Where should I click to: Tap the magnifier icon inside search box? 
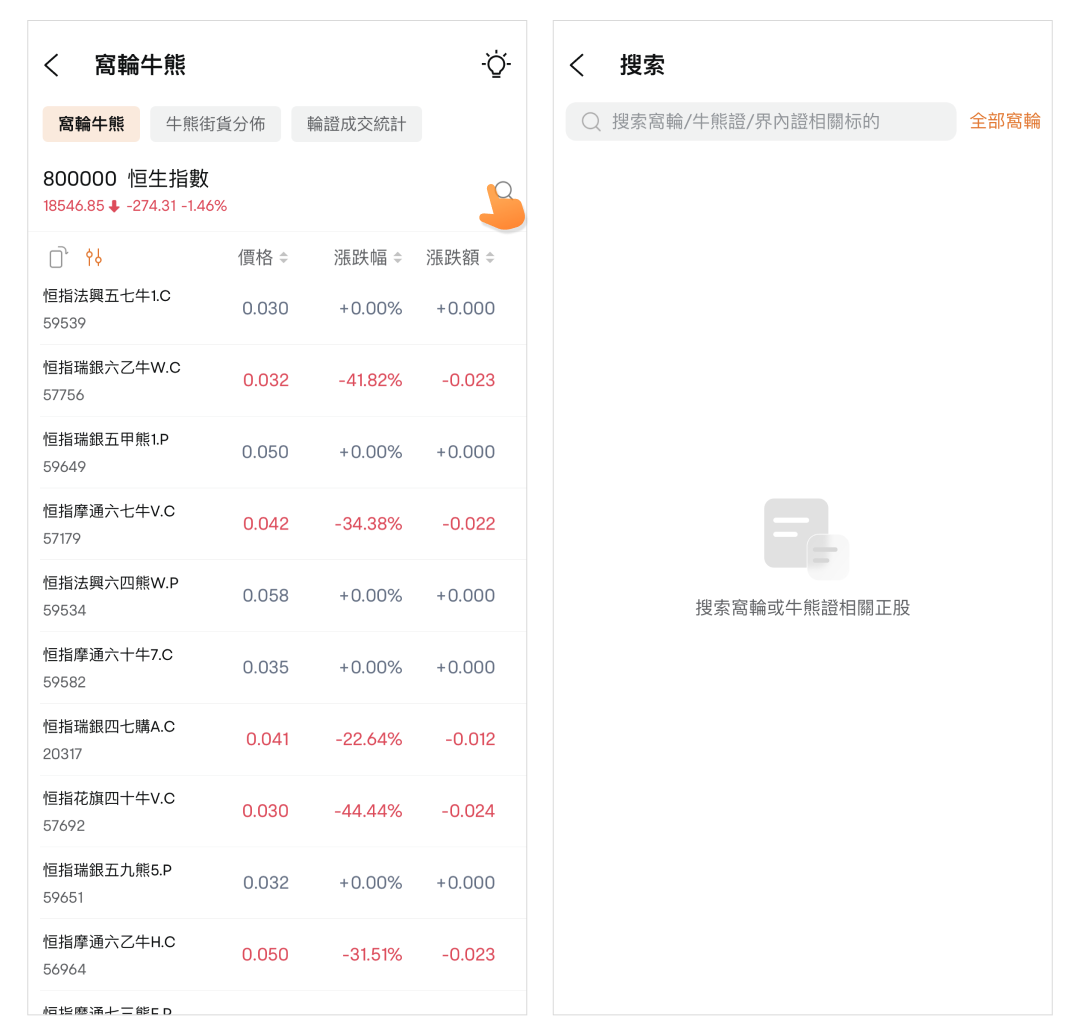(591, 122)
